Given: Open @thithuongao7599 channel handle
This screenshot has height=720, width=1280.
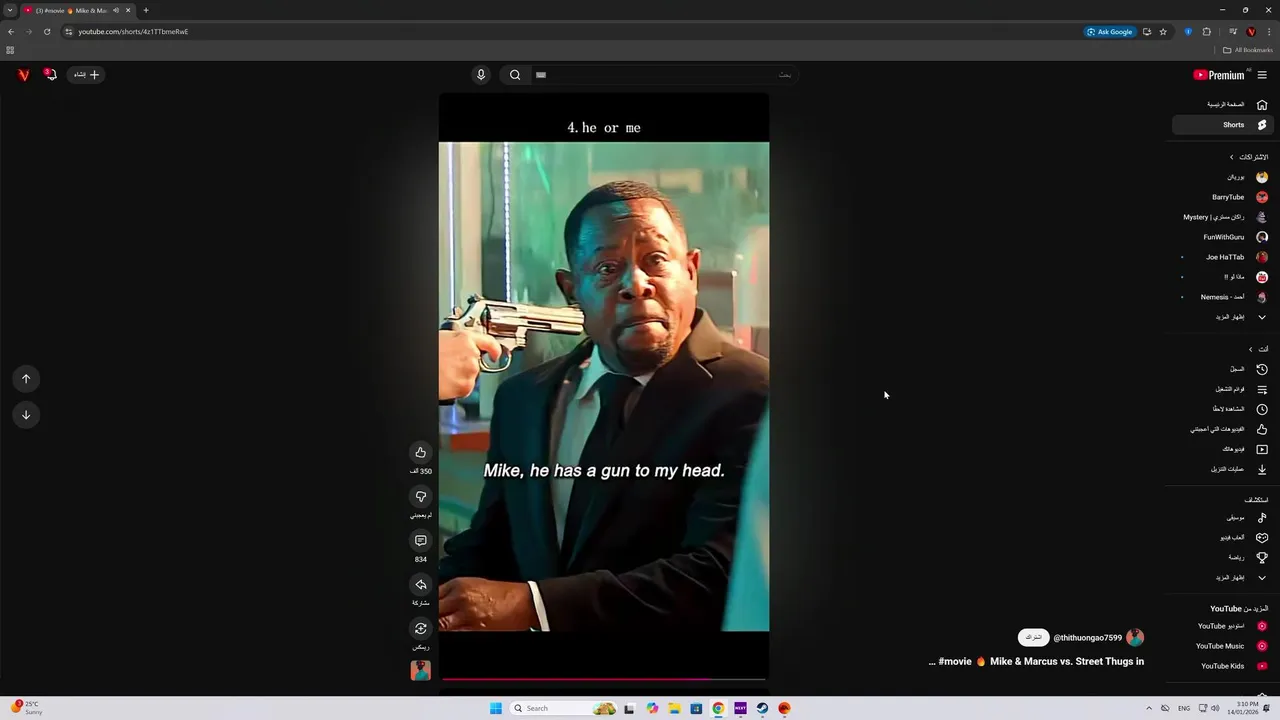Looking at the screenshot, I should click(x=1088, y=638).
